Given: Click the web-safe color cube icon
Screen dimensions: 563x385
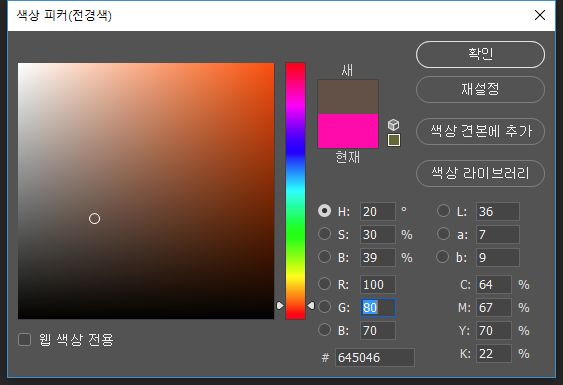Looking at the screenshot, I should [x=394, y=125].
